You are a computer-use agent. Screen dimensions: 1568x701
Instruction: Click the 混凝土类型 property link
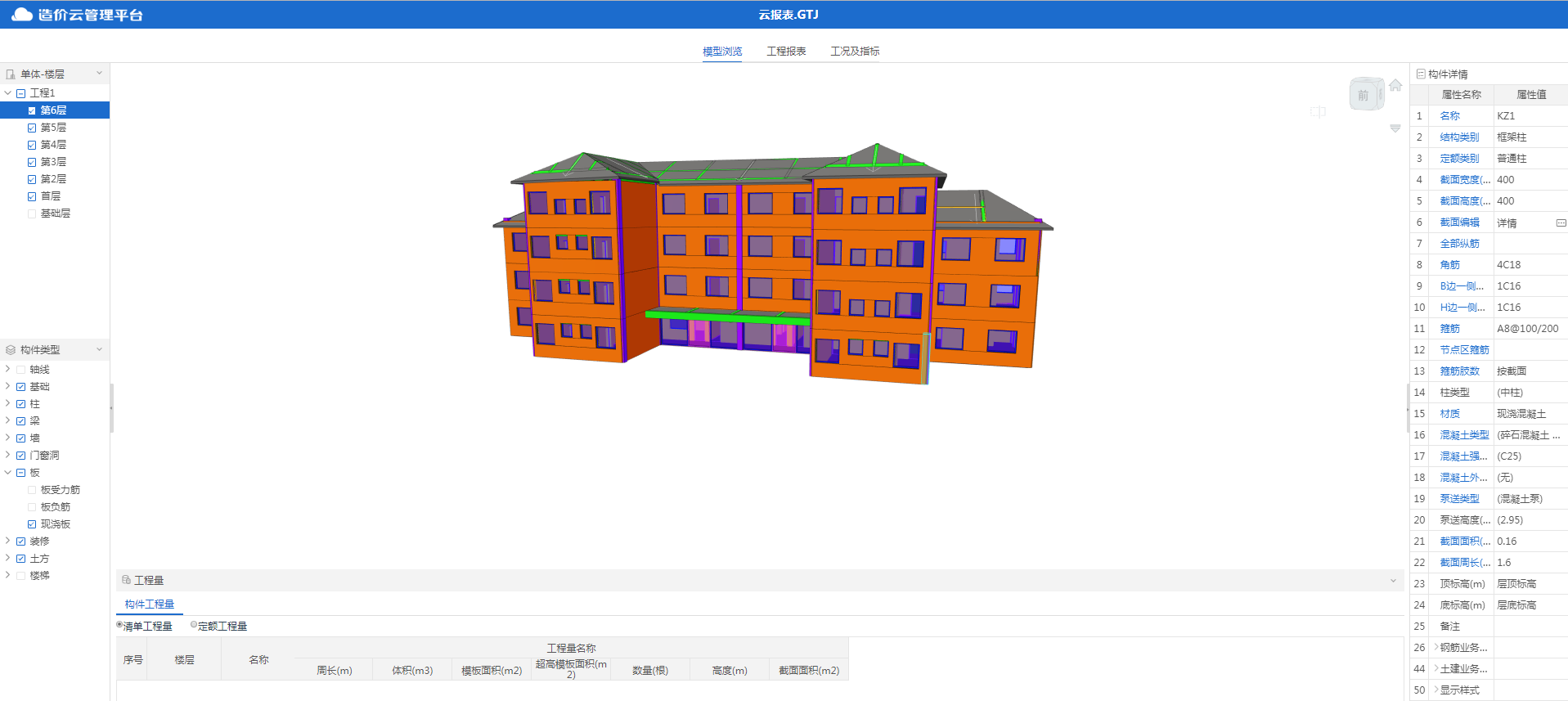(1464, 435)
